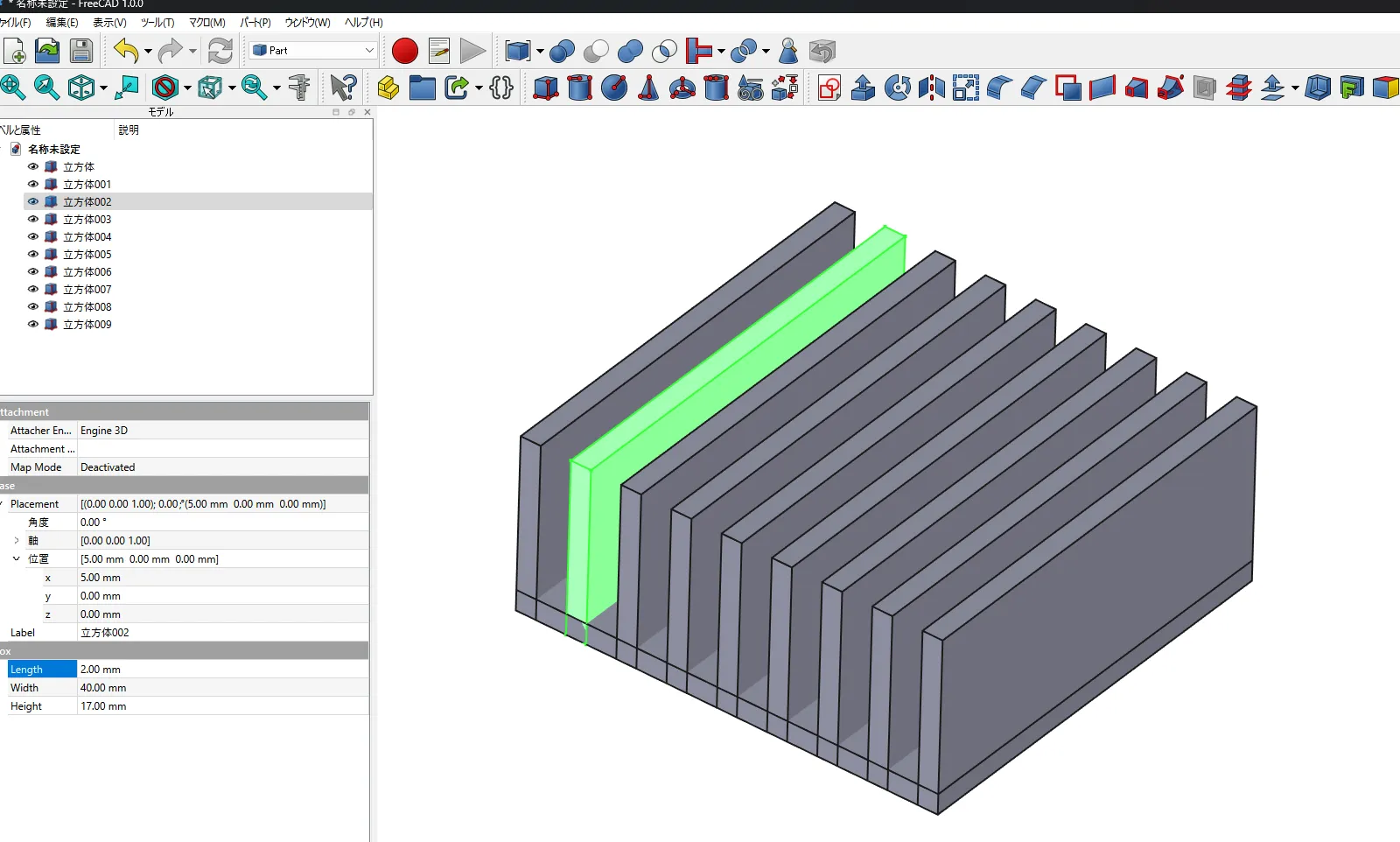Toggle visibility eye of 立方体
This screenshot has width=1400, height=842.
coord(33,166)
